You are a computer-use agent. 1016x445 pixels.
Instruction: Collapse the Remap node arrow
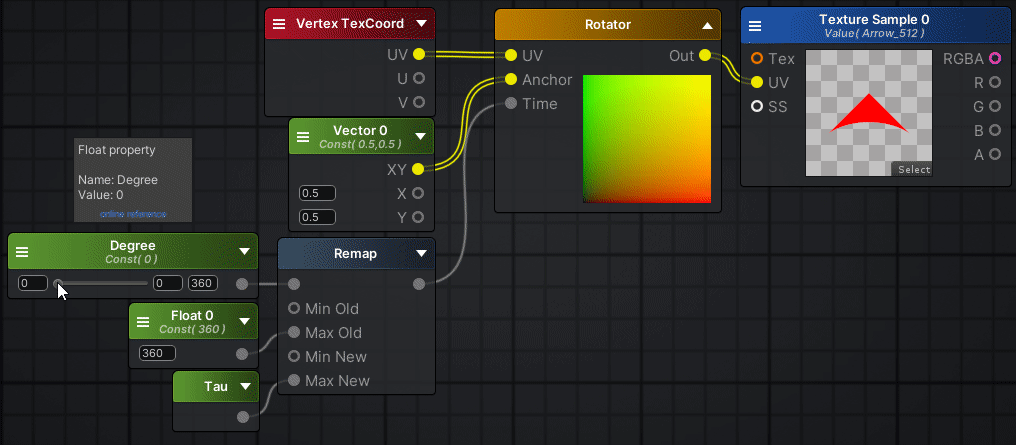421,253
